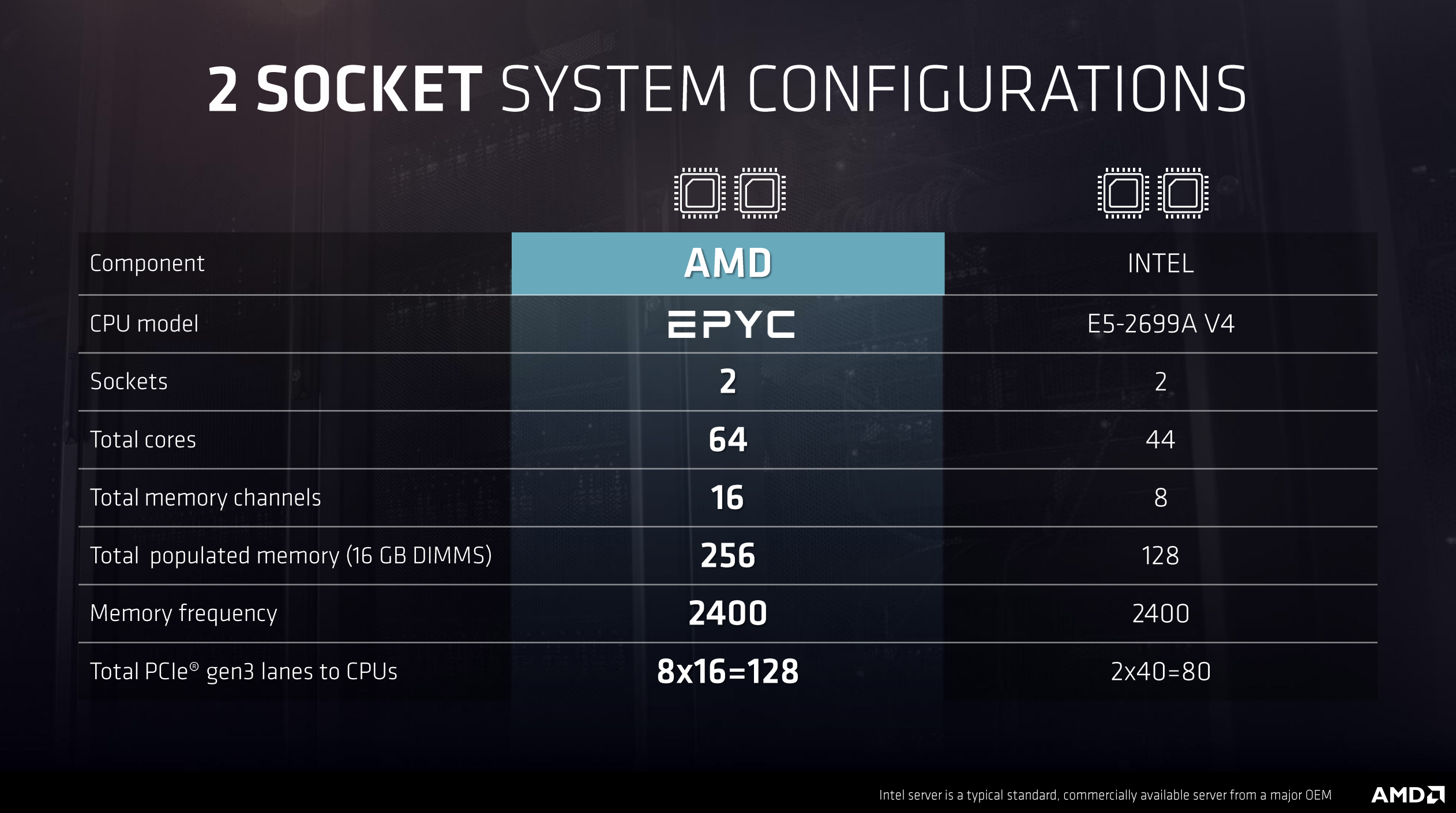Click the first CPU chip icon above AMD

[700, 193]
